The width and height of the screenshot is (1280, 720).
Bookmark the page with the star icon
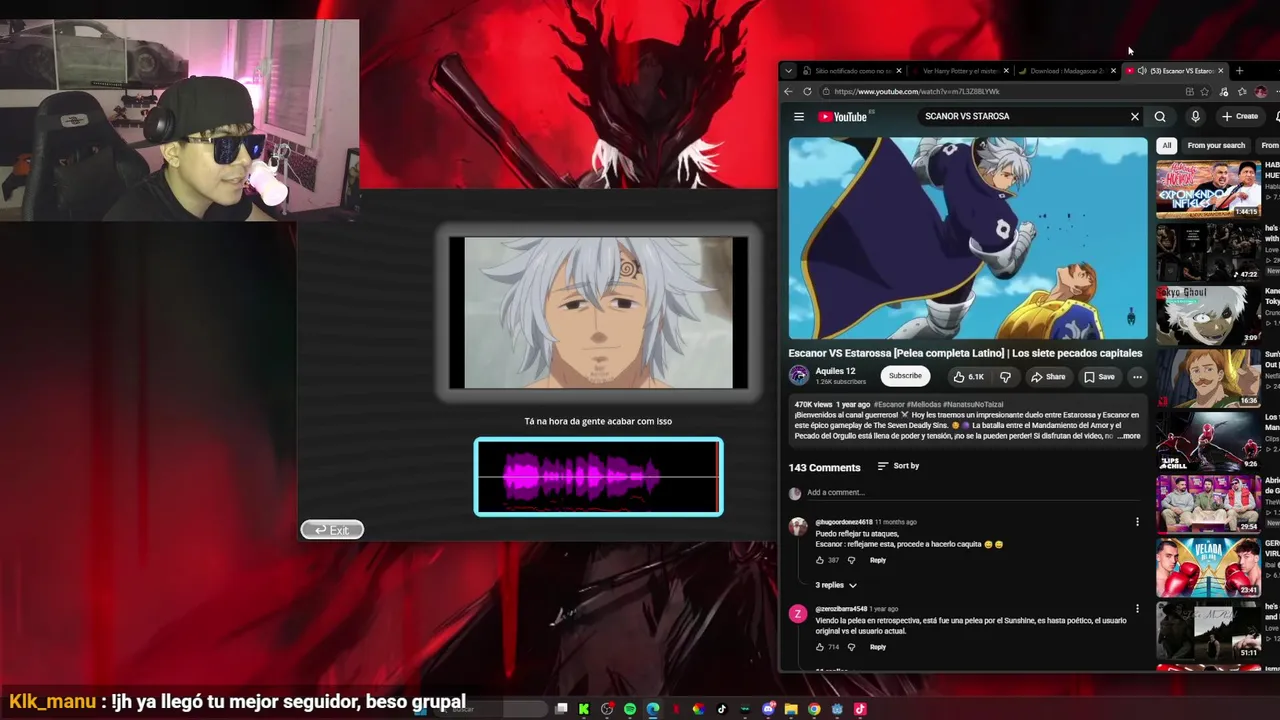1205,92
